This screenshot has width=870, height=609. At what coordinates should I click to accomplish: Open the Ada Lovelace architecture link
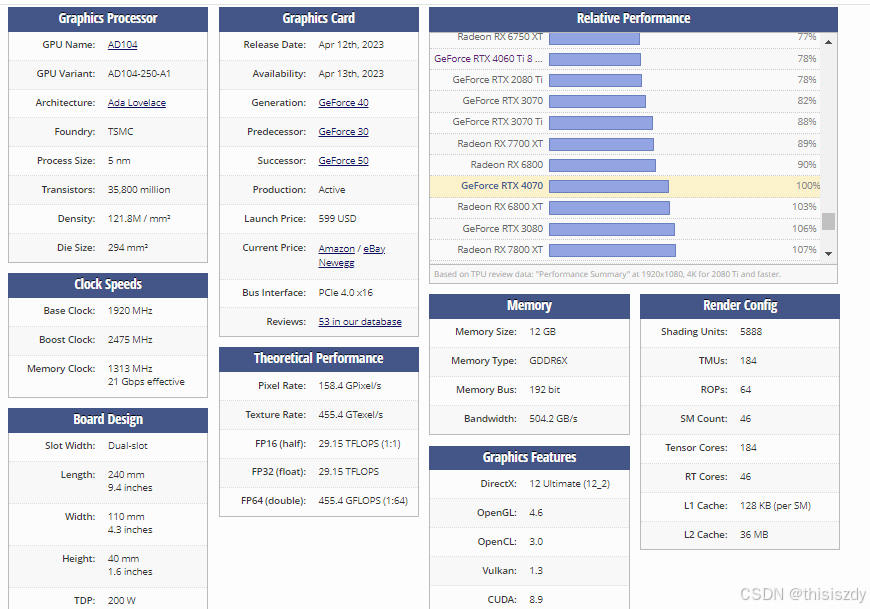click(x=136, y=103)
